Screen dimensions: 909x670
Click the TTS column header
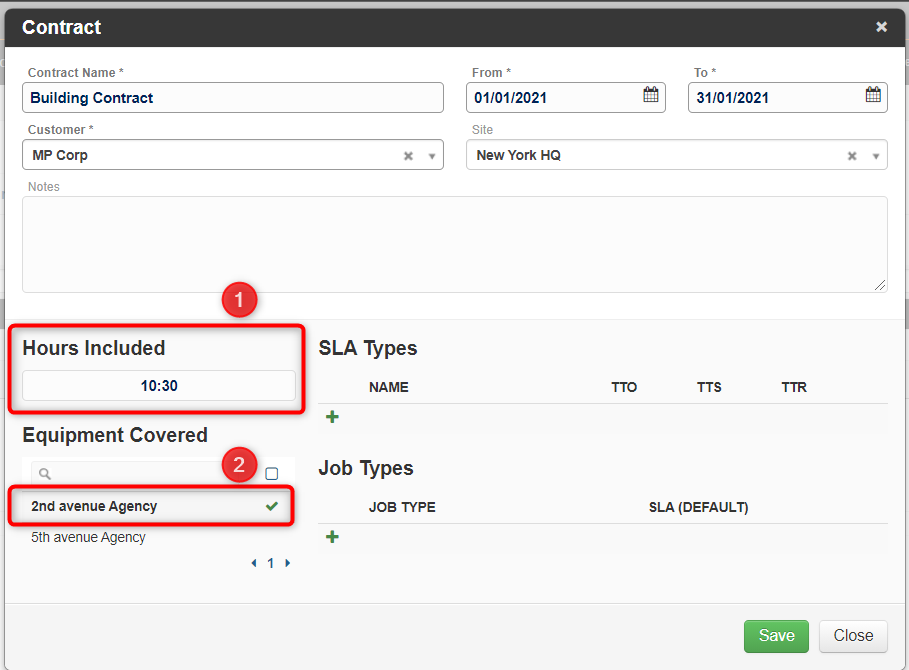point(709,387)
